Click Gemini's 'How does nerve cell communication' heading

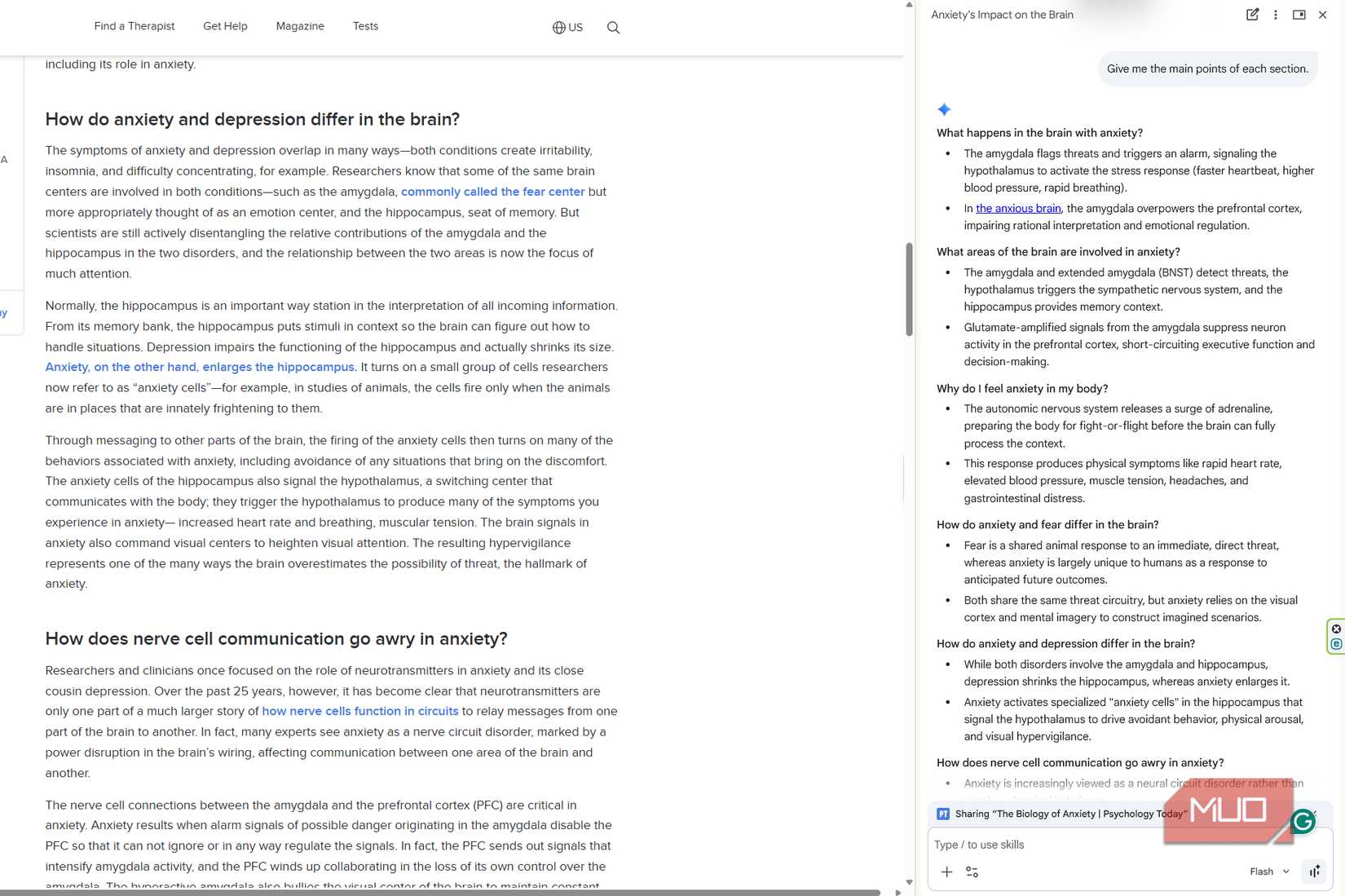tap(1080, 763)
